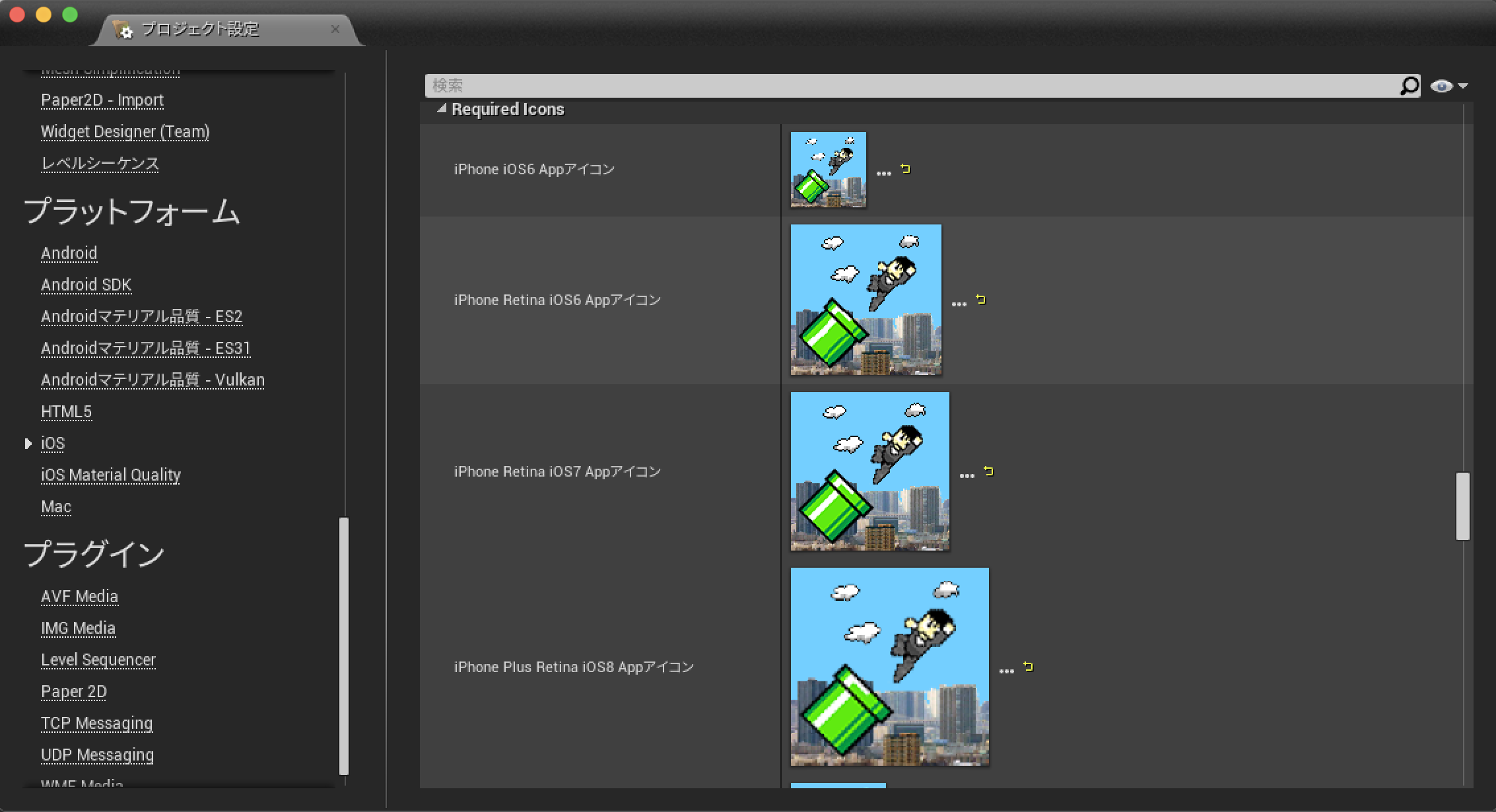
Task: Open Androidマテリアル品質 - ES2 settings
Action: (x=142, y=317)
